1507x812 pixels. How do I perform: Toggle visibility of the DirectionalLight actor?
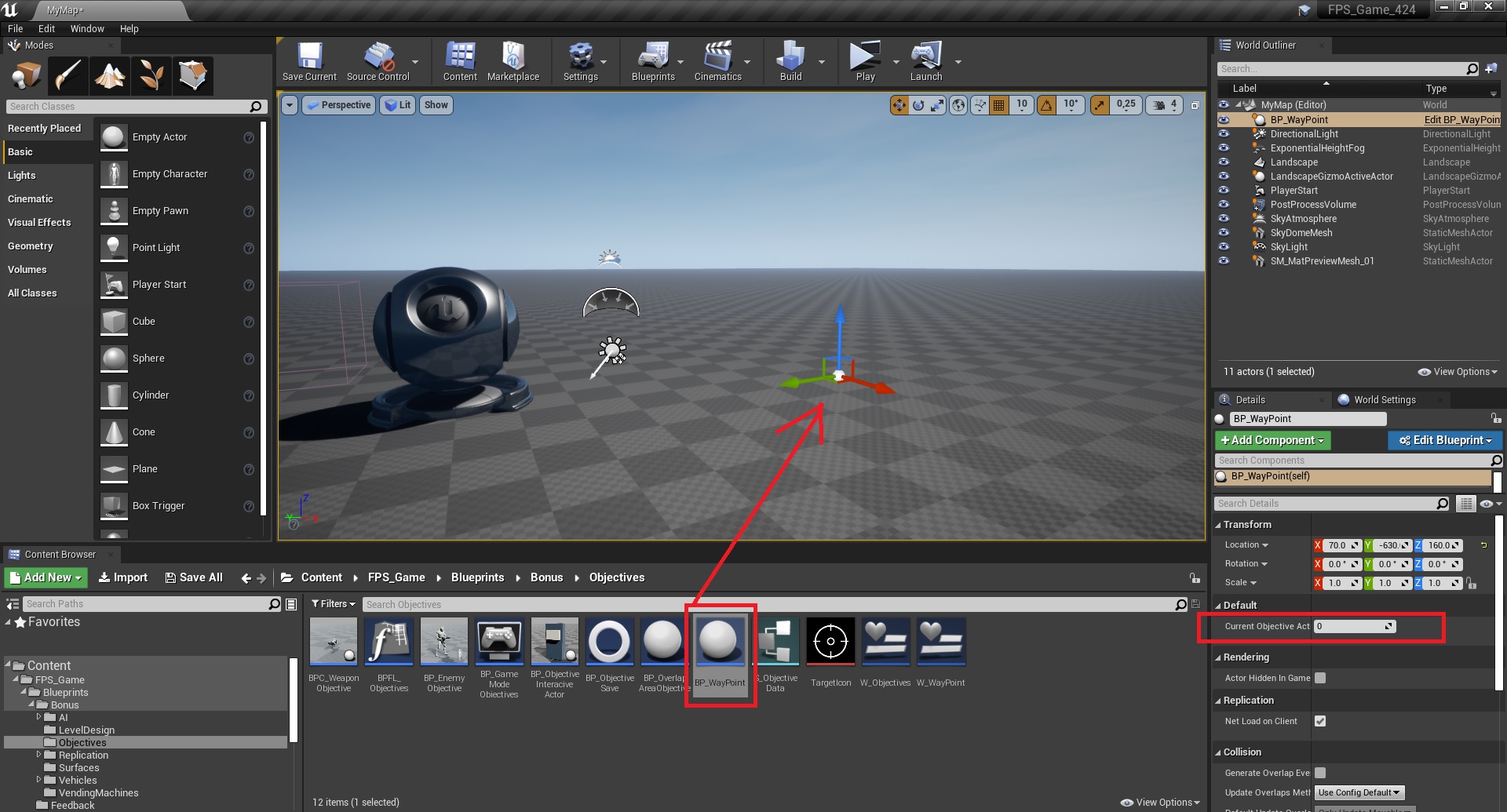pos(1224,134)
